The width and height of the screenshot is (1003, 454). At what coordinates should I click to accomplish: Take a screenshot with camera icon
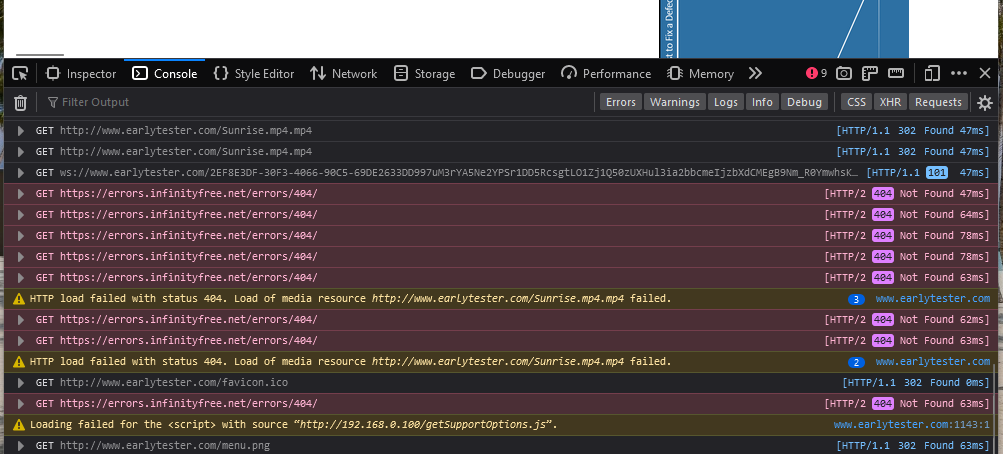[844, 73]
